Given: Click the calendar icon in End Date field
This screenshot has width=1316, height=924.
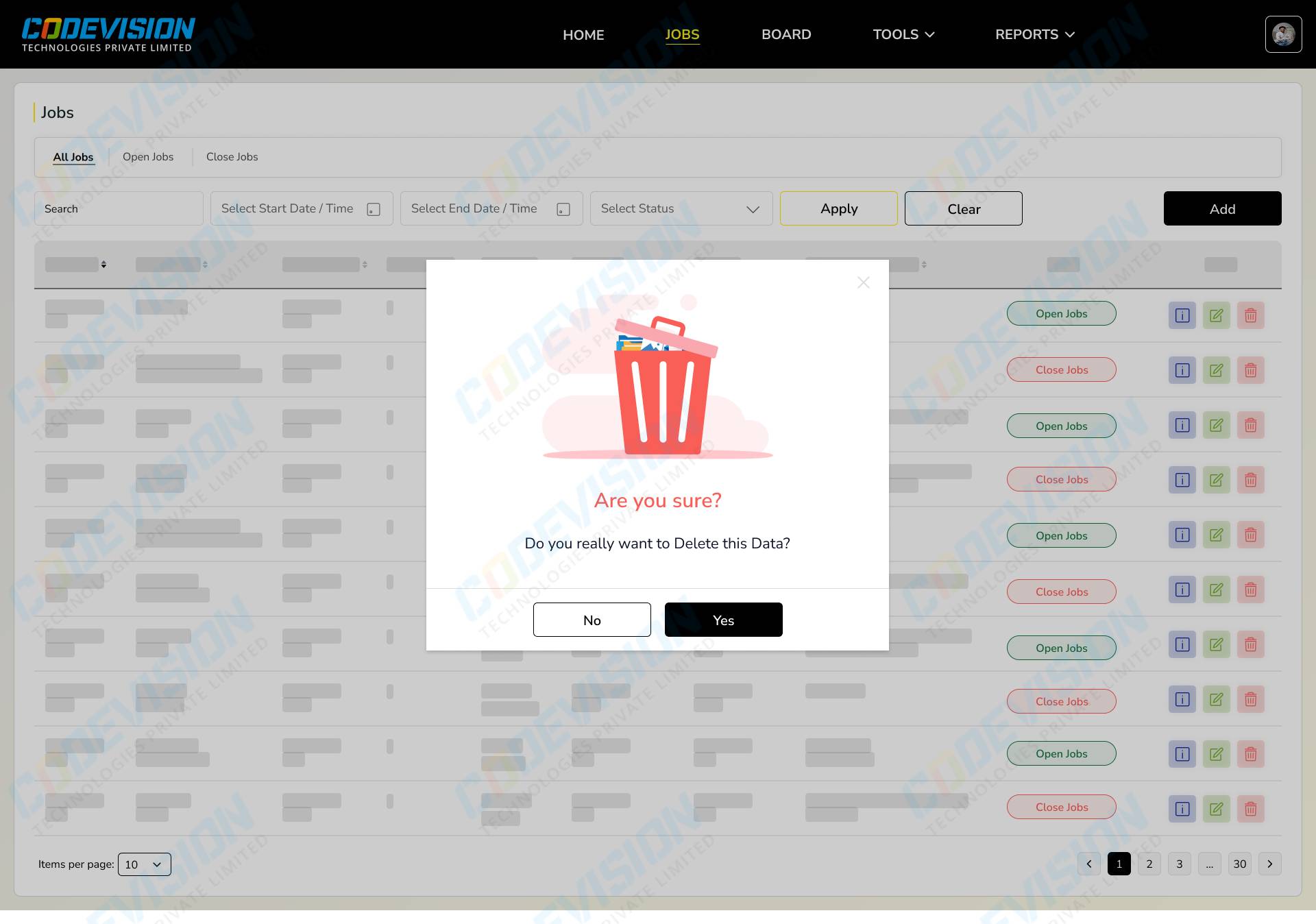Looking at the screenshot, I should (x=563, y=209).
